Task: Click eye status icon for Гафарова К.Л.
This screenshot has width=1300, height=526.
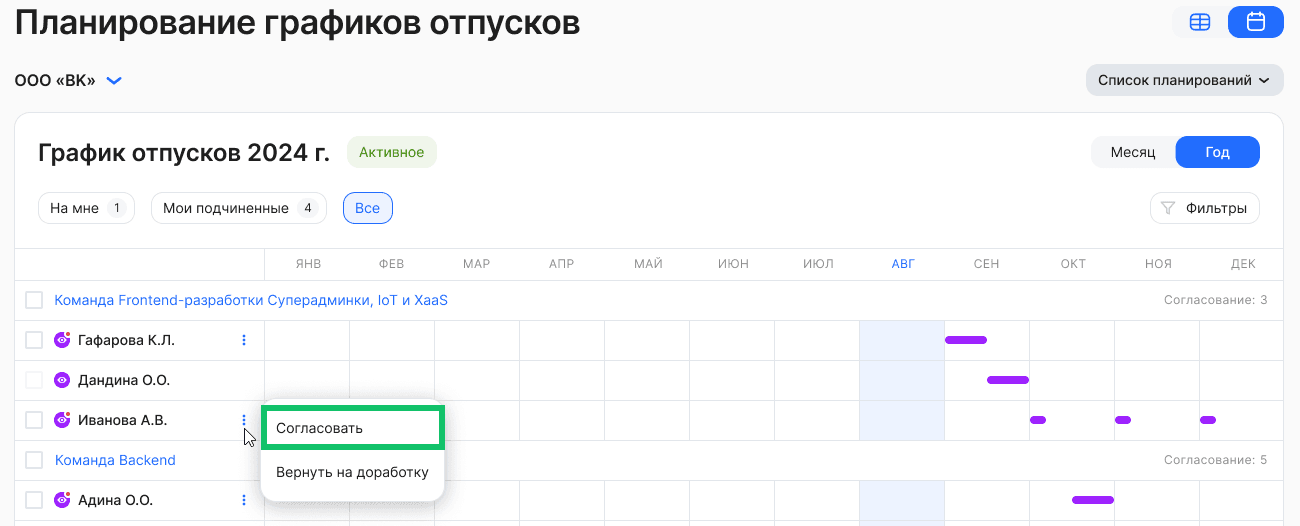Action: pos(62,340)
